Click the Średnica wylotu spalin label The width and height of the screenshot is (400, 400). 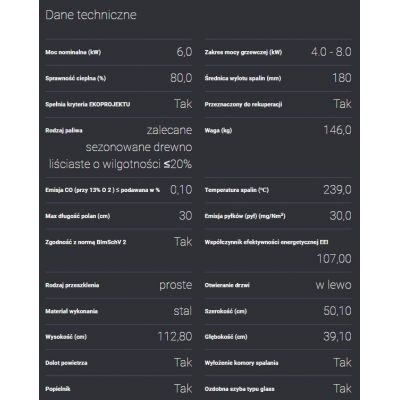[243, 78]
